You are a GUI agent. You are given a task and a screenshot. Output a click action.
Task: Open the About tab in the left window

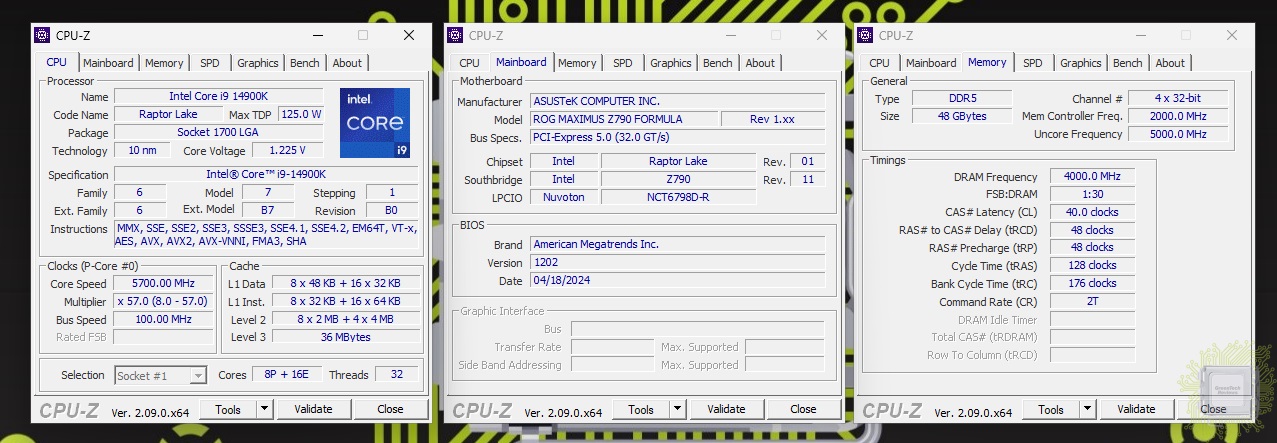tap(347, 63)
